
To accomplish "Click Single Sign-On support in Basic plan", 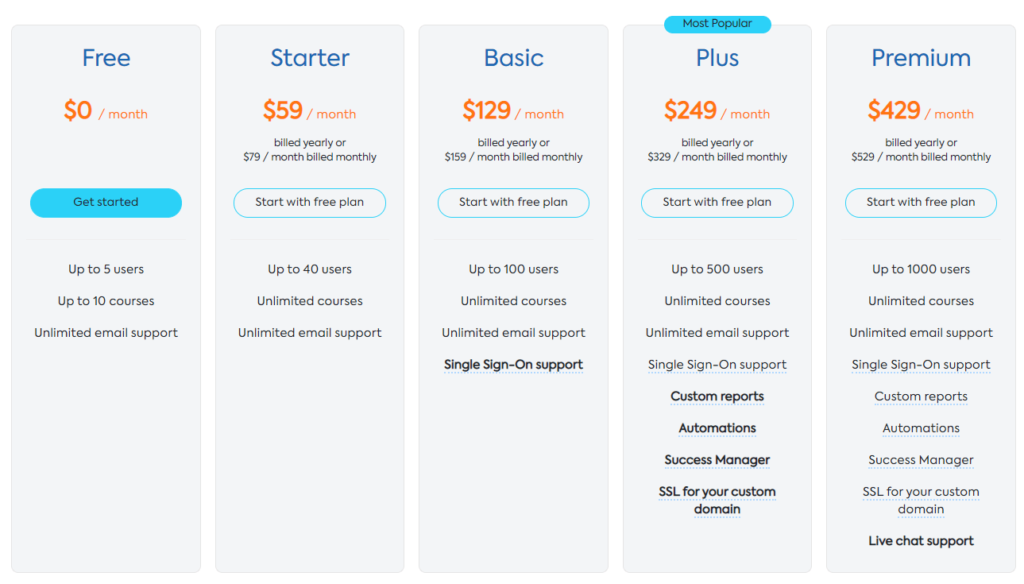I will (x=513, y=365).
